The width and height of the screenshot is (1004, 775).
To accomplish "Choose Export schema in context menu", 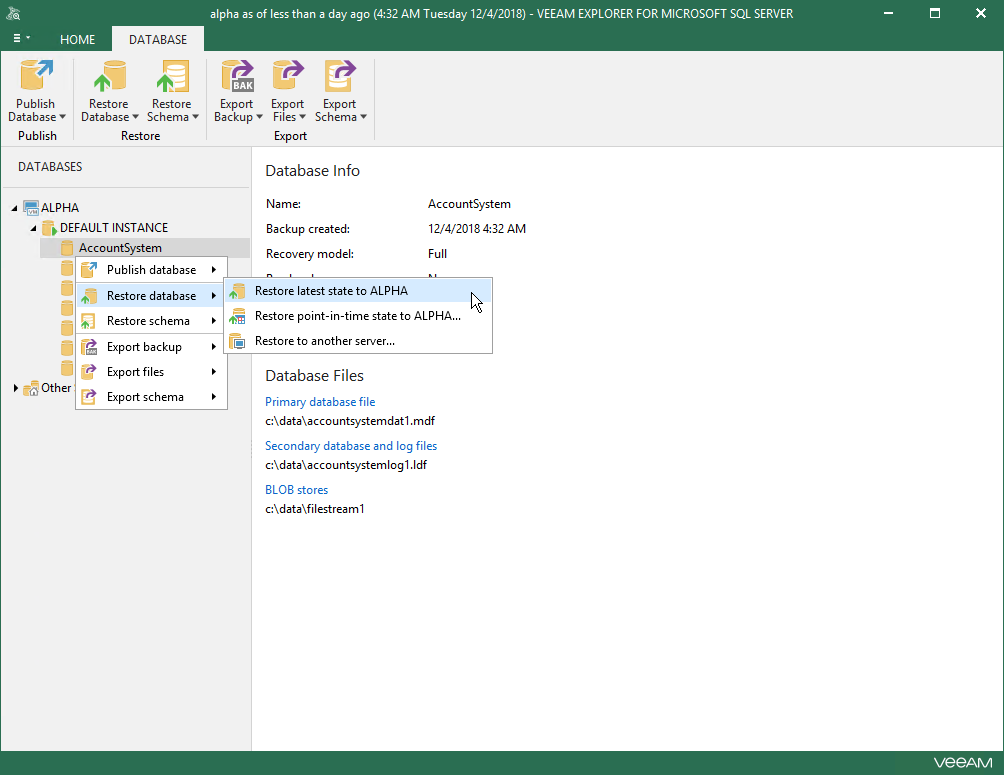I will [x=152, y=396].
